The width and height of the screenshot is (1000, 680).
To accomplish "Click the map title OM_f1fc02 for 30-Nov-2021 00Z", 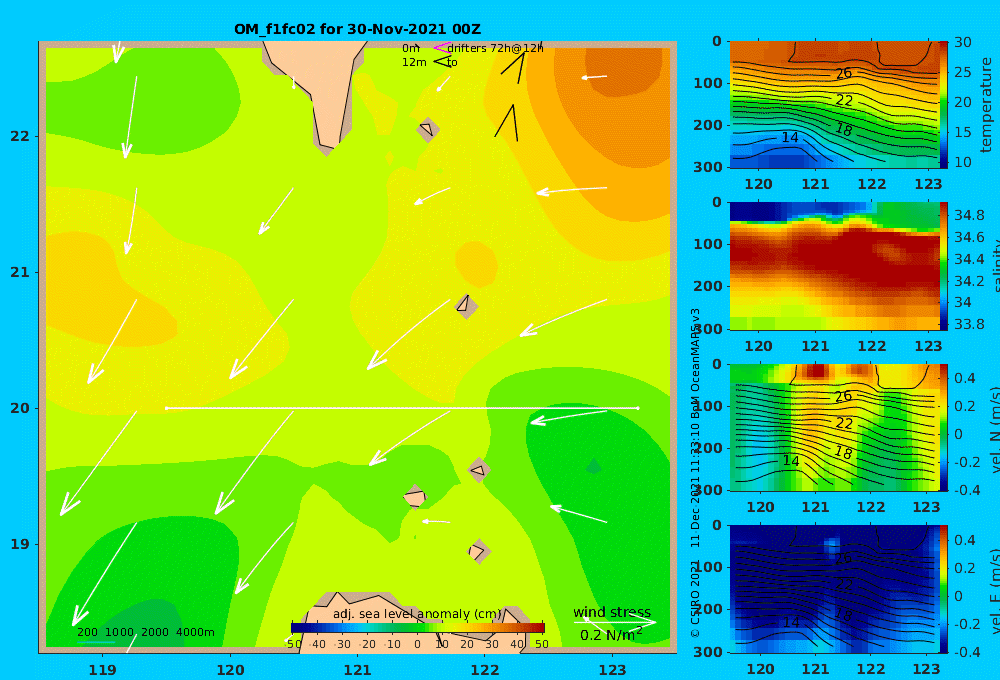I will [357, 29].
